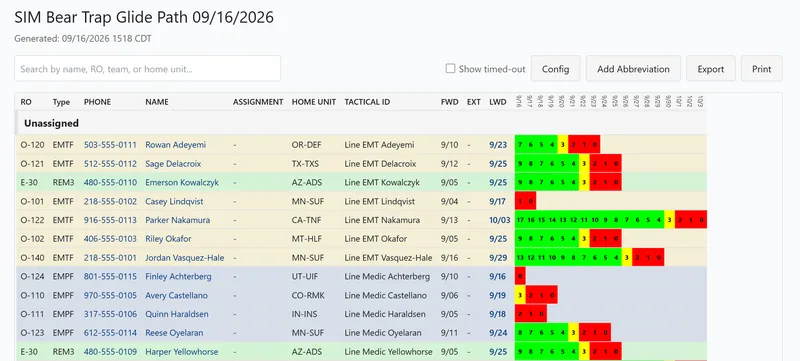Click tactical ID Line EMT Okafor
800x361 pixels.
(376, 239)
